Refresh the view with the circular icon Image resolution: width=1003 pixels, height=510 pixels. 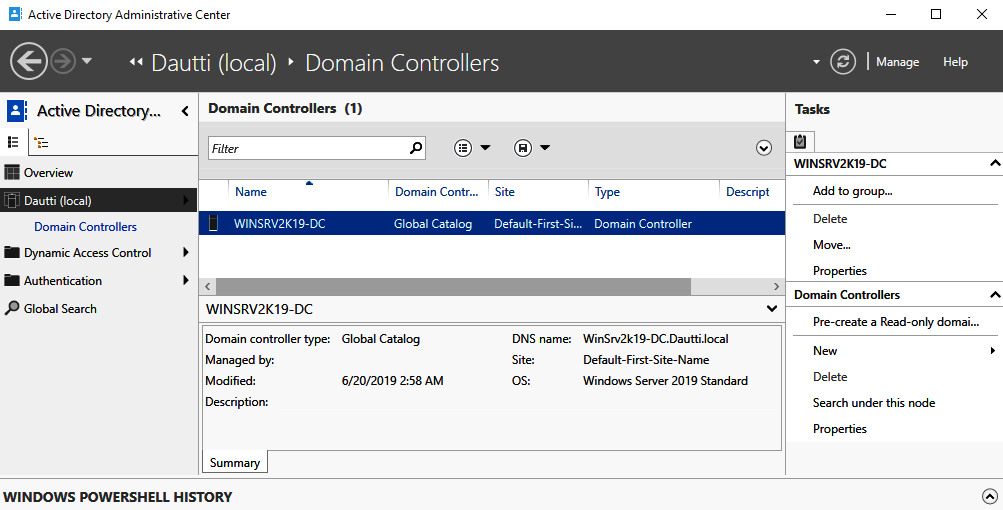click(842, 62)
